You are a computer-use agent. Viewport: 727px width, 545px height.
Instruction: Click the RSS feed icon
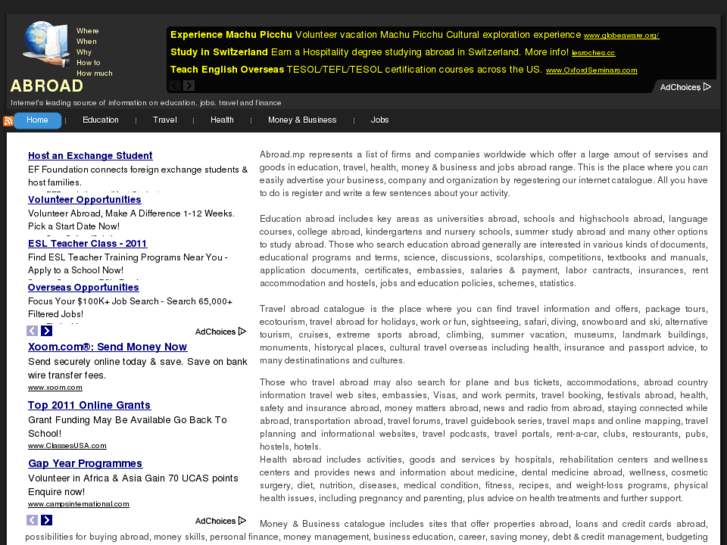click(8, 121)
